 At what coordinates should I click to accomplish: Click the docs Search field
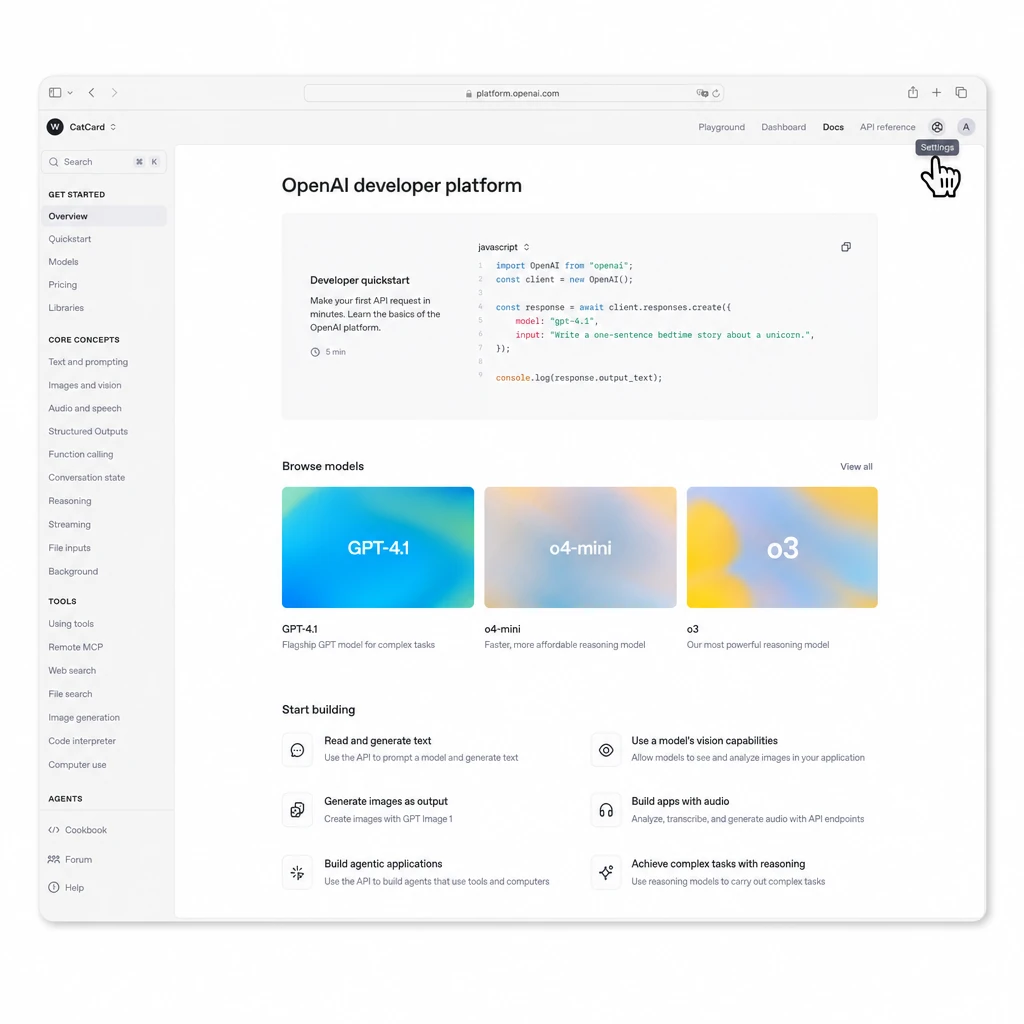click(104, 162)
